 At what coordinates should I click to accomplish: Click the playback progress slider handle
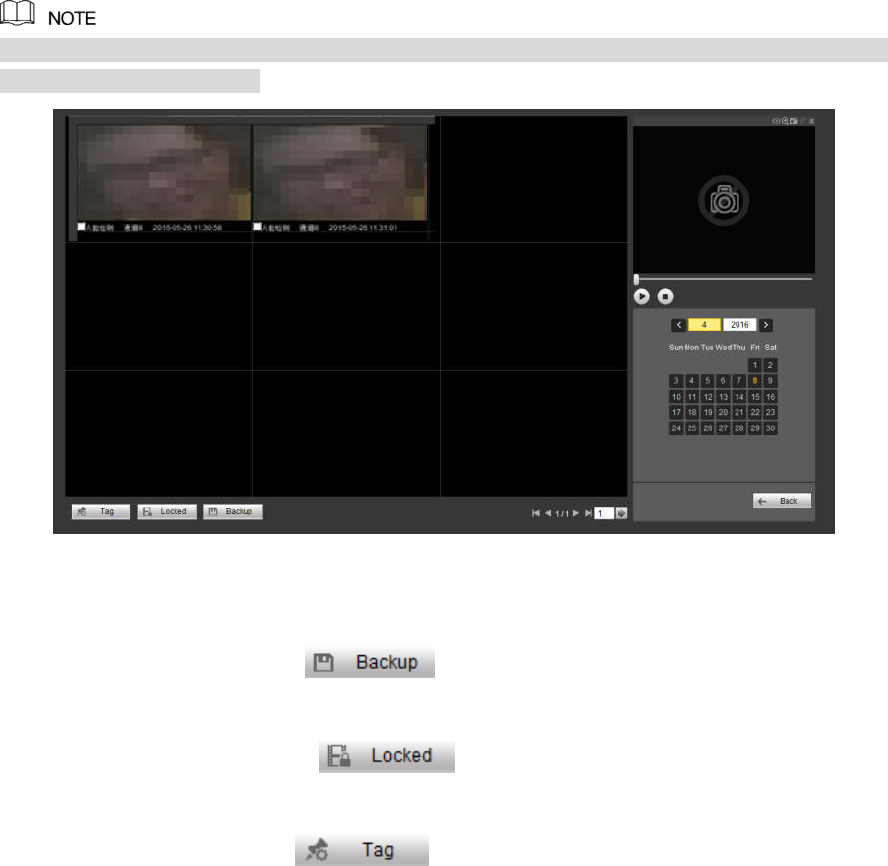(x=637, y=279)
